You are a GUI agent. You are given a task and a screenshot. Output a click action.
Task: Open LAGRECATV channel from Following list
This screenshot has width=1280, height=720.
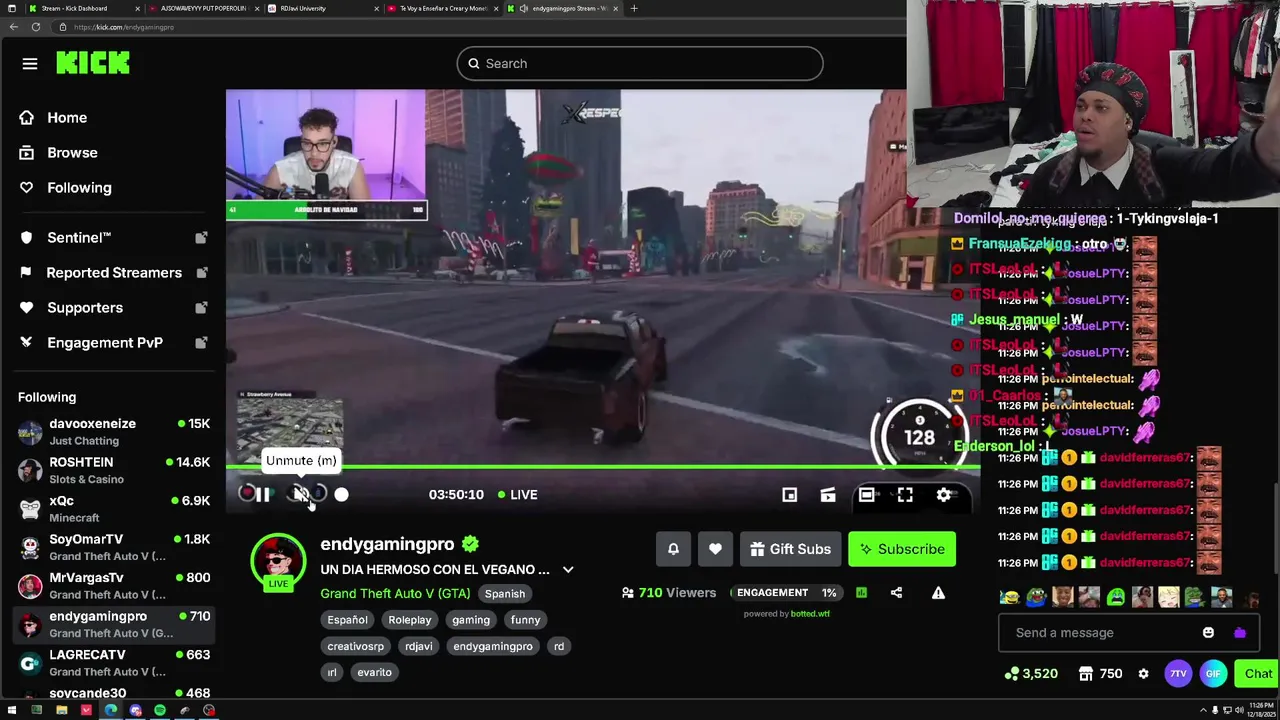point(114,663)
